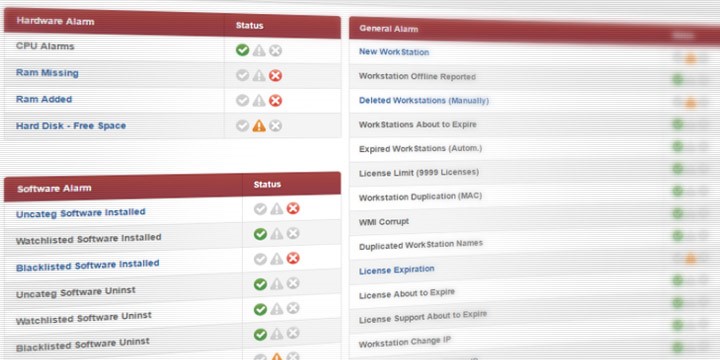Open Deleted Workstations (Manually) link
This screenshot has height=360, width=720.
pos(424,100)
